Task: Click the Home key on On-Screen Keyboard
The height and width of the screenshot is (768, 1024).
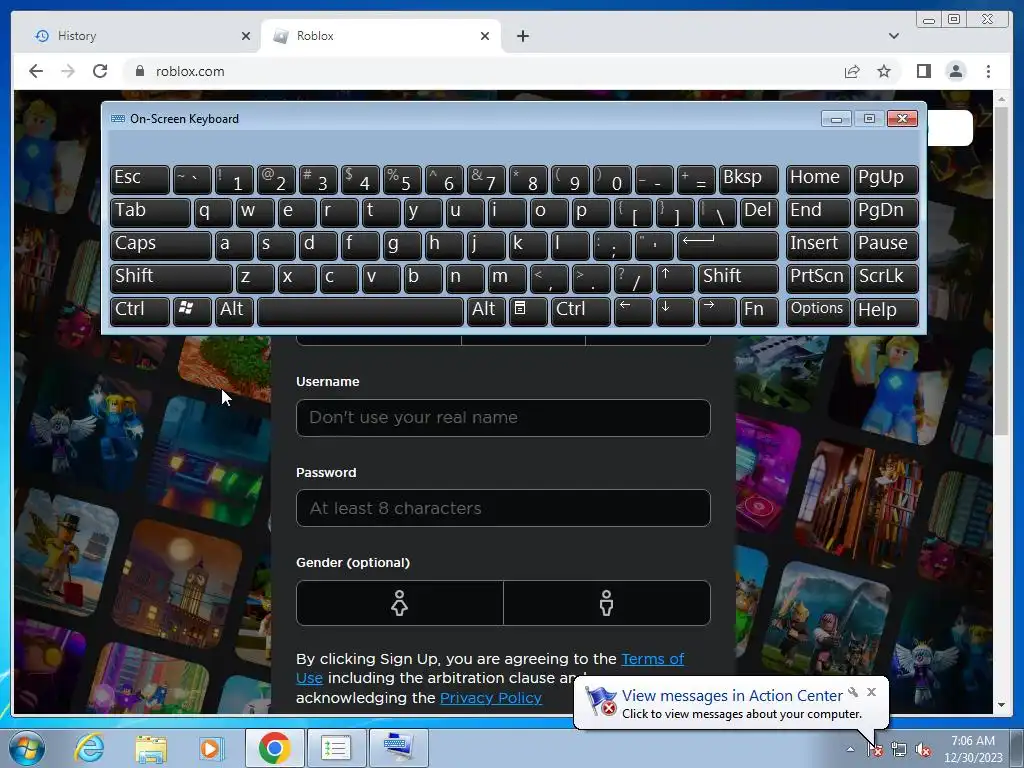Action: (x=818, y=178)
